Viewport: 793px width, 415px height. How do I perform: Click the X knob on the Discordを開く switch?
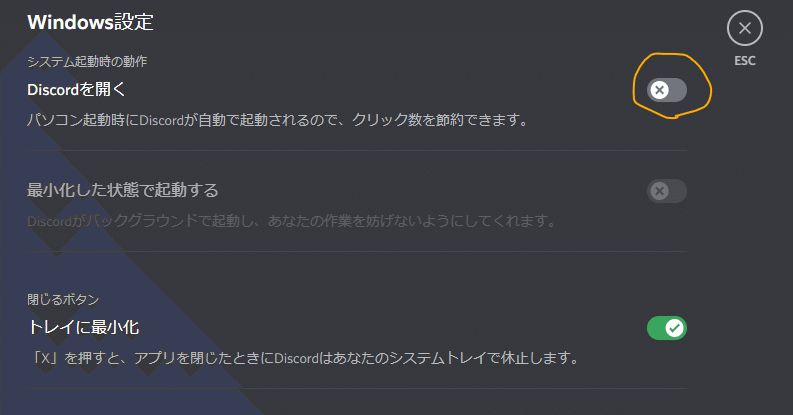tap(659, 90)
